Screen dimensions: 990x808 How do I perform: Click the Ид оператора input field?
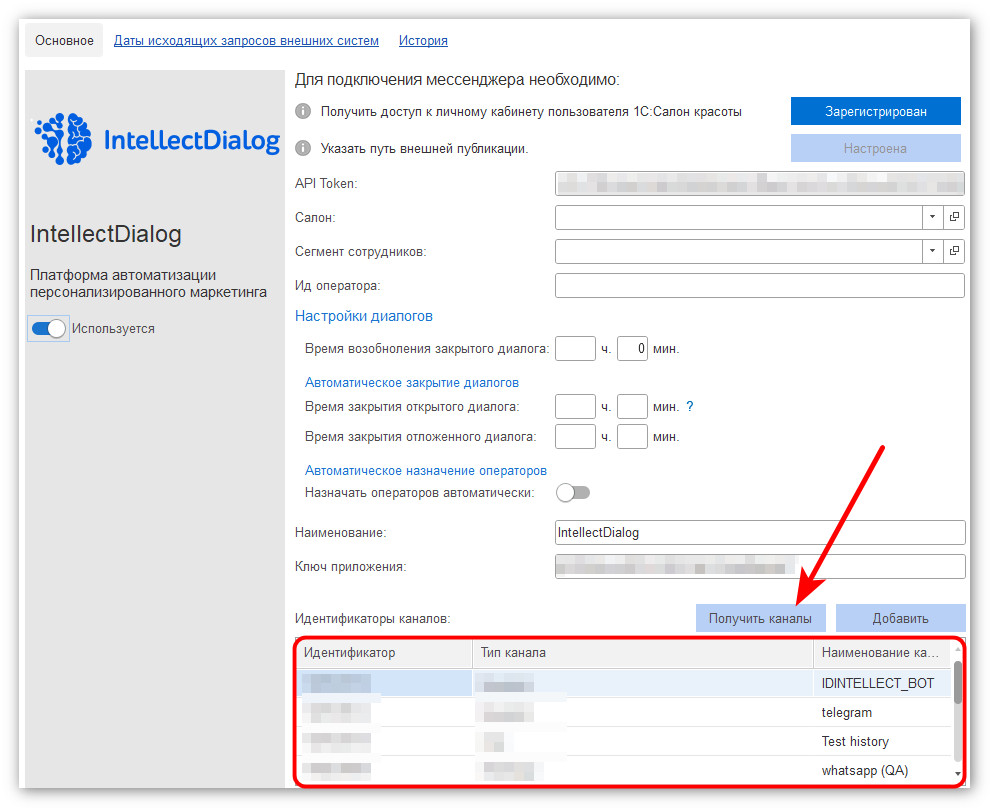click(x=760, y=285)
